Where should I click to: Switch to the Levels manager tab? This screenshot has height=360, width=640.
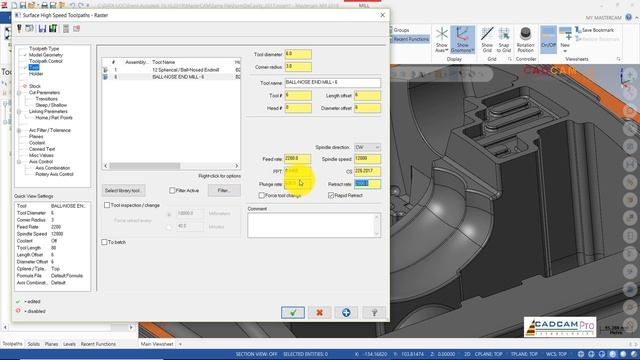click(x=69, y=344)
